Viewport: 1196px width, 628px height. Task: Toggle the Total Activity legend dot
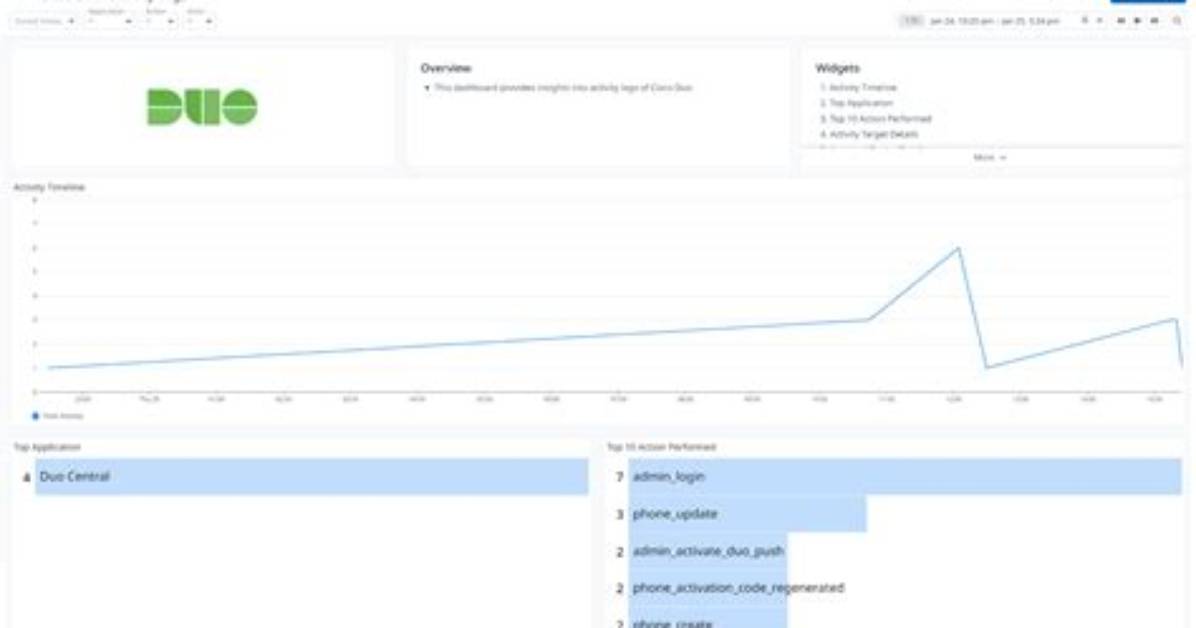(x=35, y=416)
